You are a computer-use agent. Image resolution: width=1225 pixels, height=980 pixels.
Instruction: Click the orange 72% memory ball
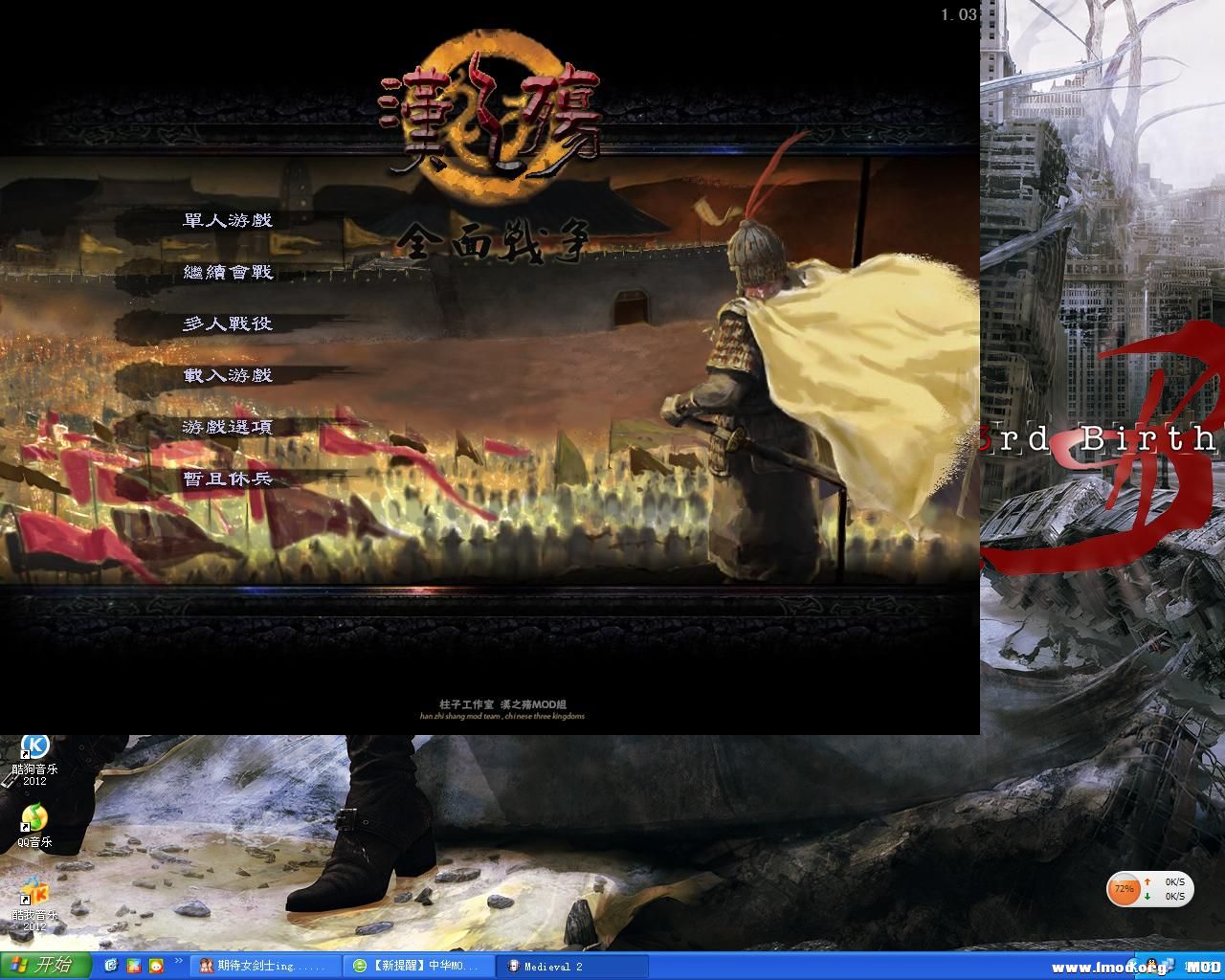[1124, 889]
